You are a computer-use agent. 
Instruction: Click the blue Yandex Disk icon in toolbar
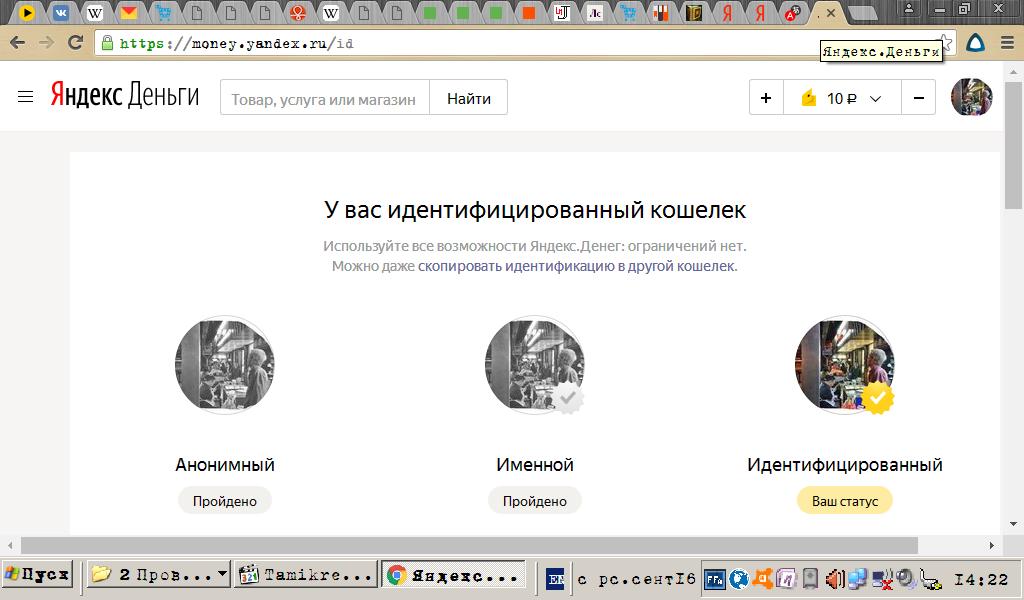[x=975, y=43]
